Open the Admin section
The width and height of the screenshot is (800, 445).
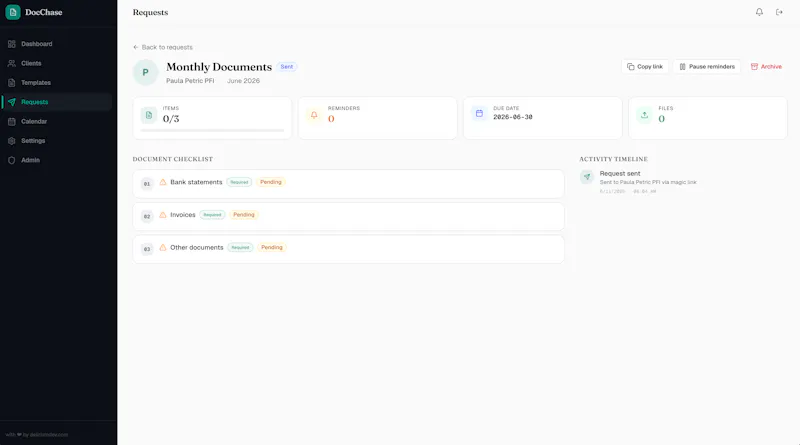coord(56,160)
